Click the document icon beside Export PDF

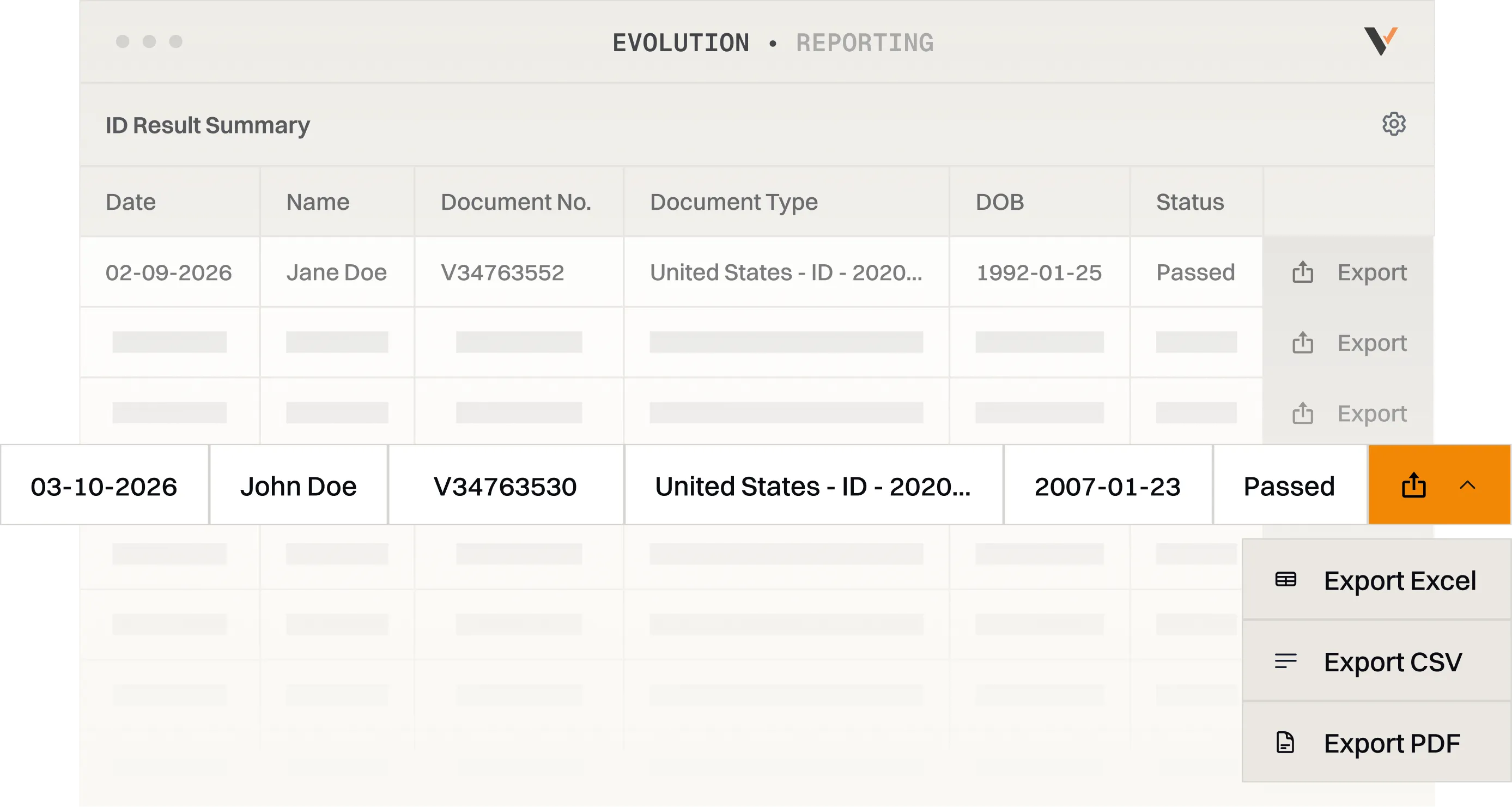click(1285, 743)
